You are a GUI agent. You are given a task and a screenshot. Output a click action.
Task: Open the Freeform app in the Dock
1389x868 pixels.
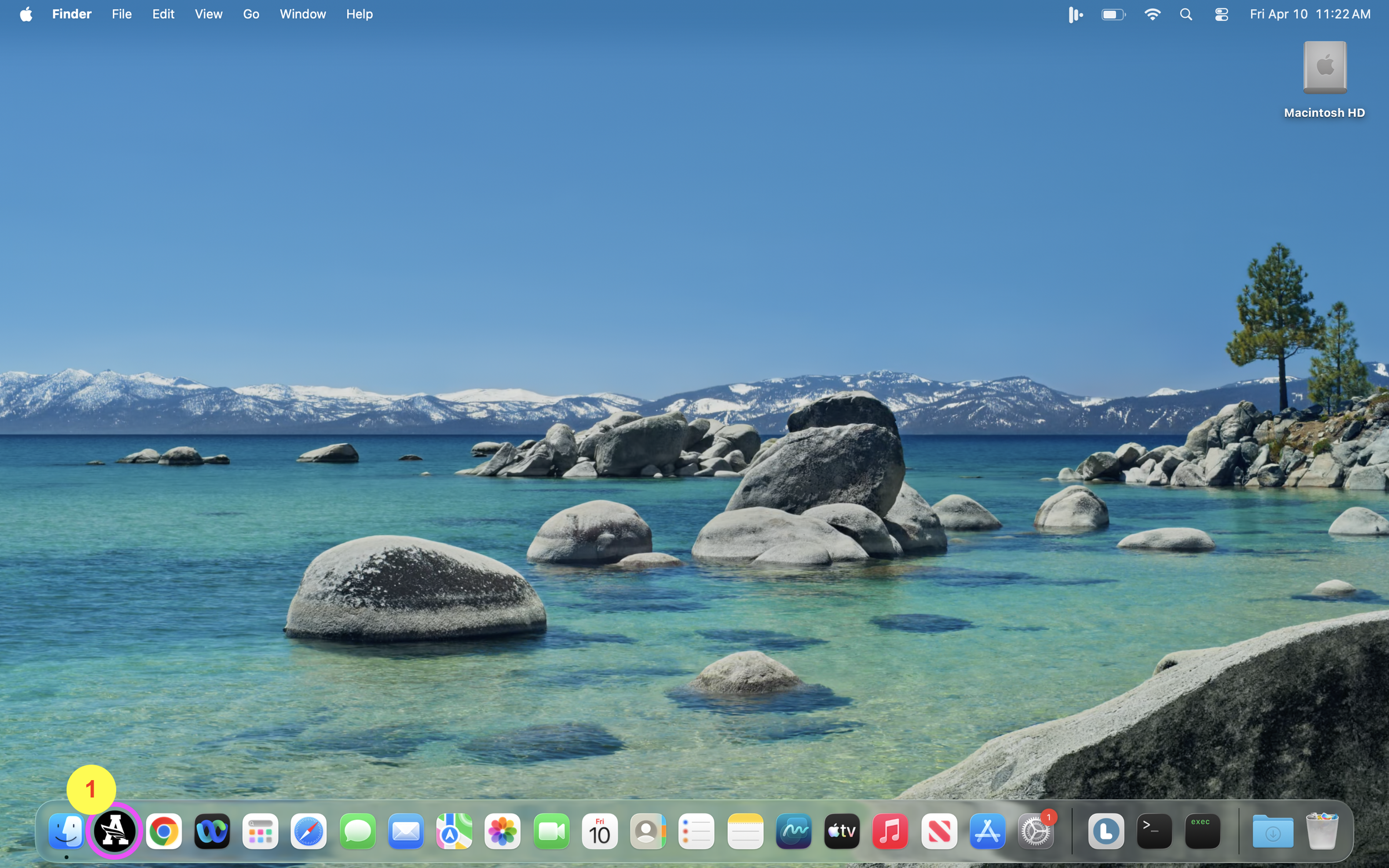[793, 831]
